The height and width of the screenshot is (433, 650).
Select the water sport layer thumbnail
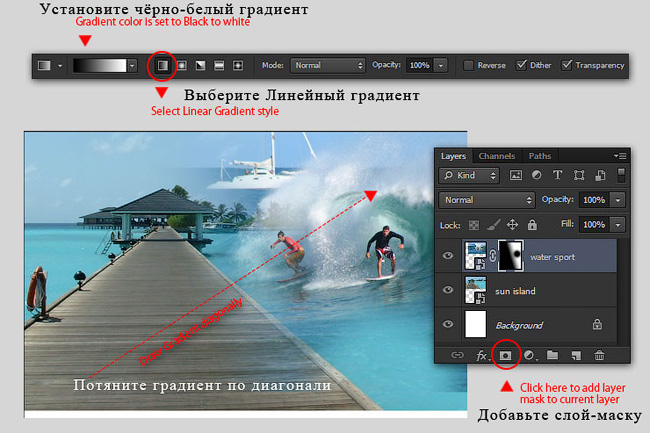[x=475, y=256]
